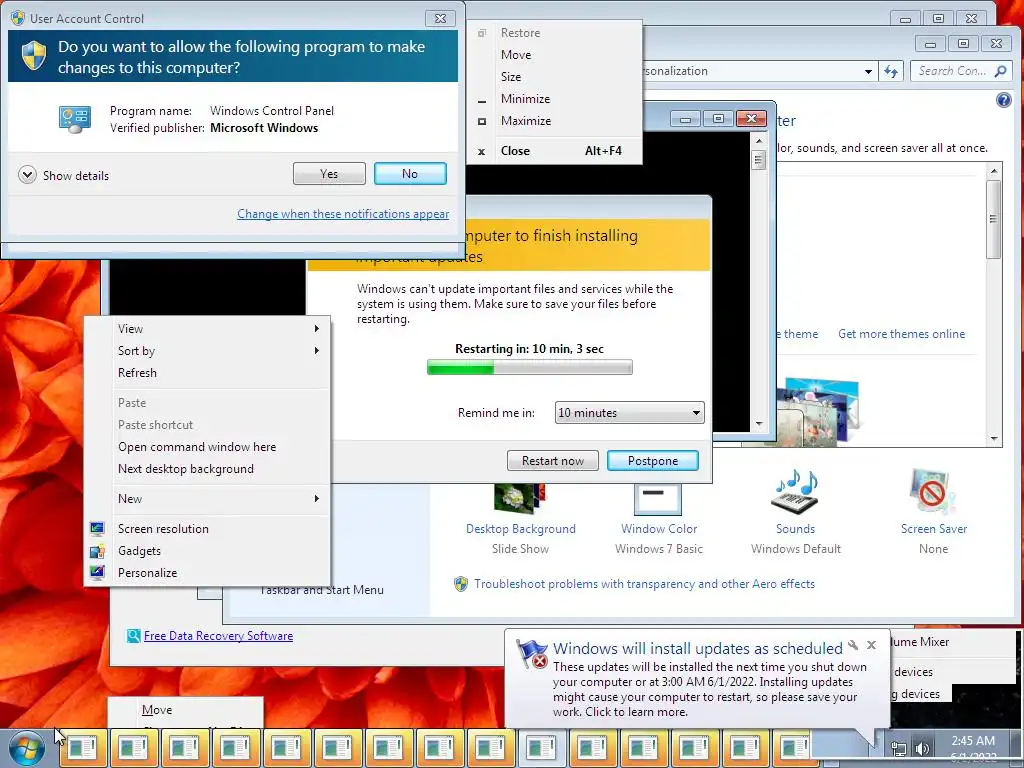The image size is (1024, 768).
Task: Open the Control Panel address bar dropdown arrow
Action: pyautogui.click(x=868, y=71)
